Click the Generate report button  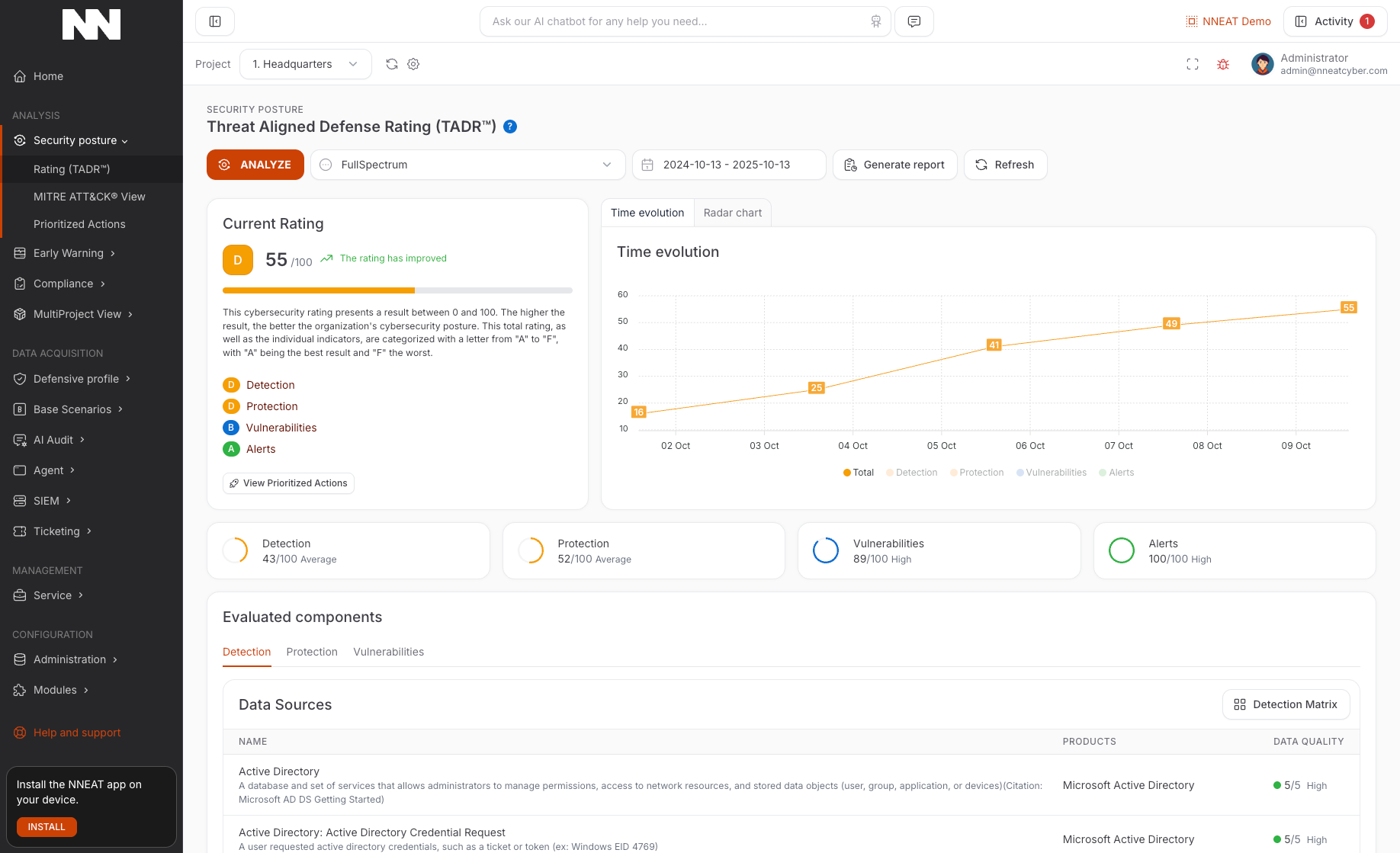point(894,165)
